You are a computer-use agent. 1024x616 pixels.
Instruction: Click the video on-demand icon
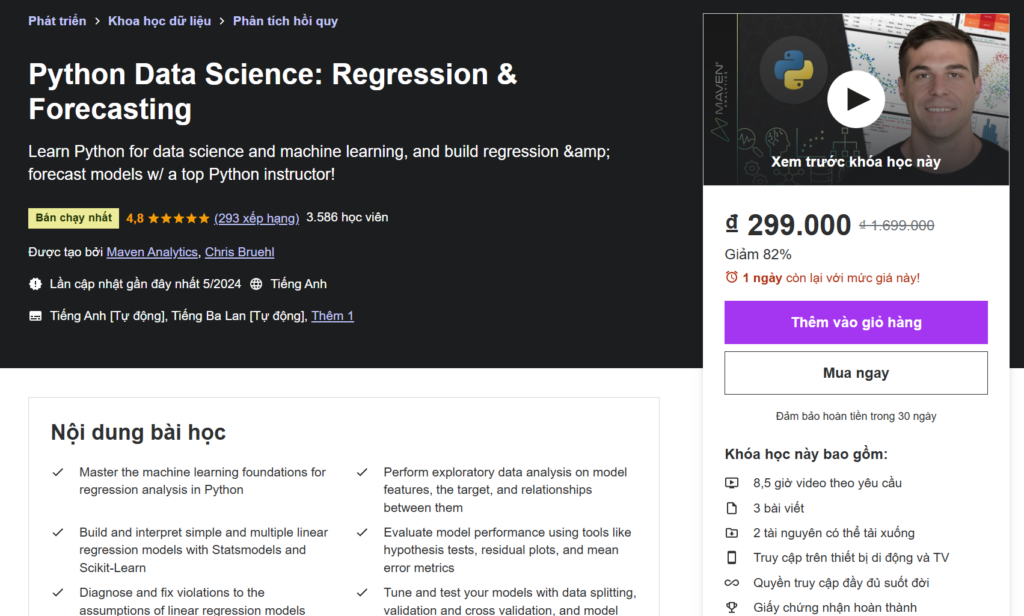732,483
